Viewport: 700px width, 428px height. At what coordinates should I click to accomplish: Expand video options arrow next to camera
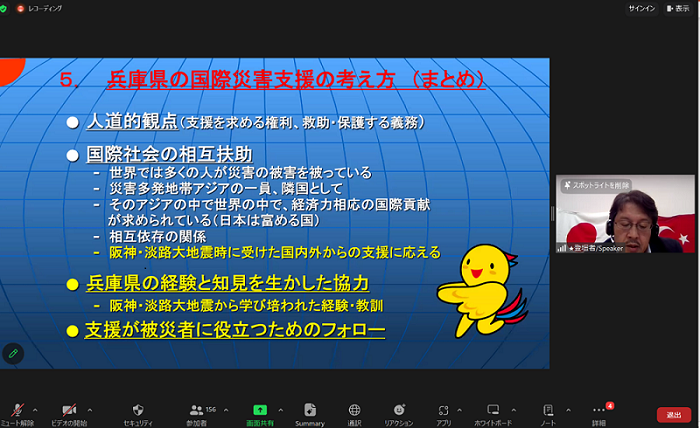[90, 410]
